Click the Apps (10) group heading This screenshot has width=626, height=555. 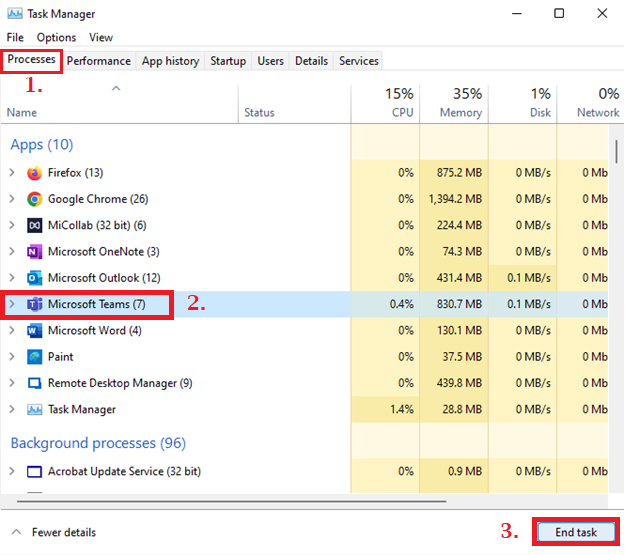pyautogui.click(x=42, y=145)
